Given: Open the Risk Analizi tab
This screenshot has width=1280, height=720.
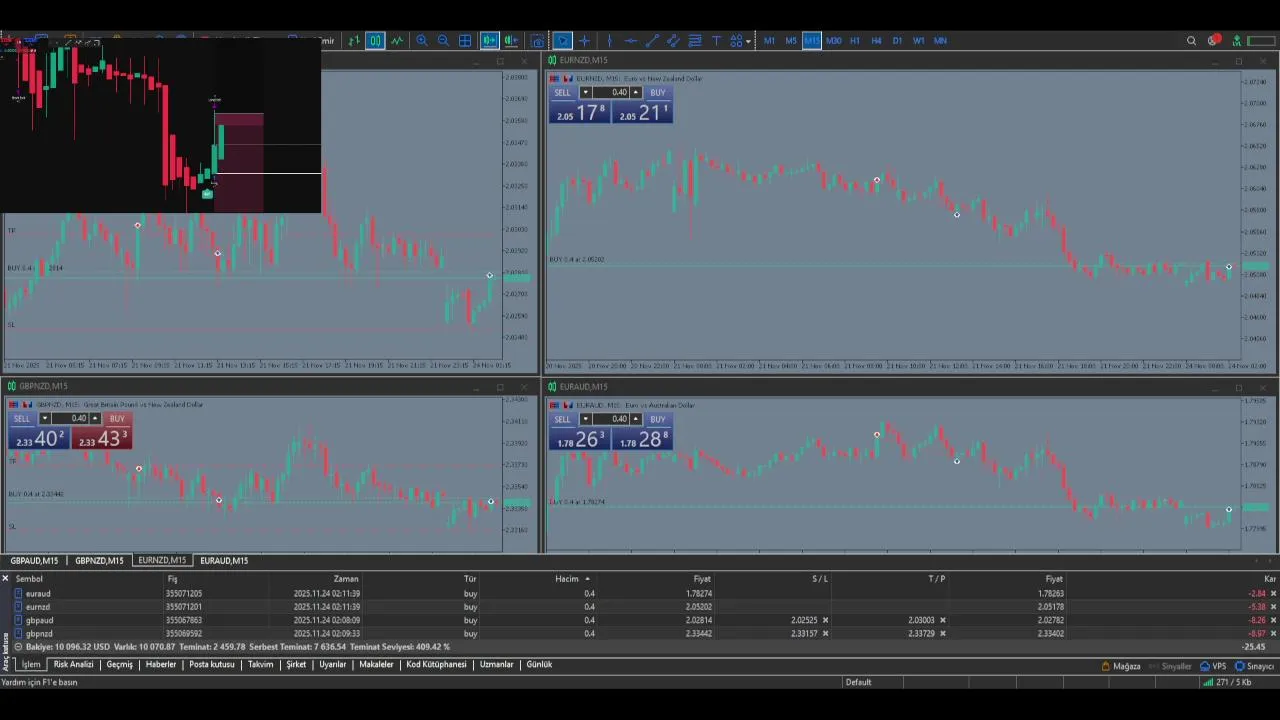Looking at the screenshot, I should coord(73,665).
